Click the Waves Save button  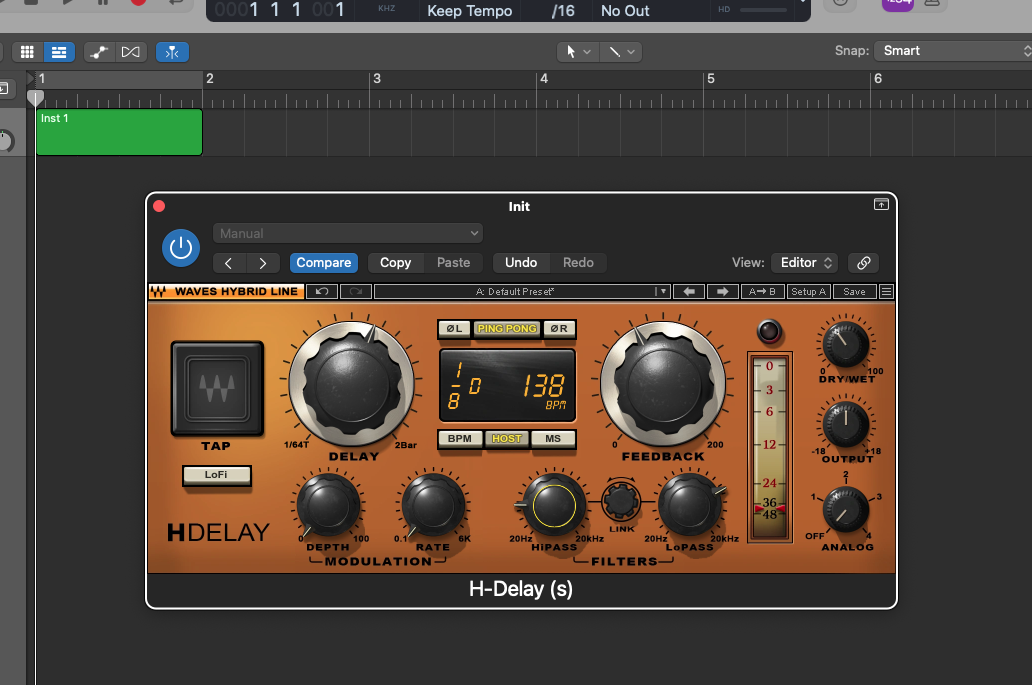(x=854, y=292)
